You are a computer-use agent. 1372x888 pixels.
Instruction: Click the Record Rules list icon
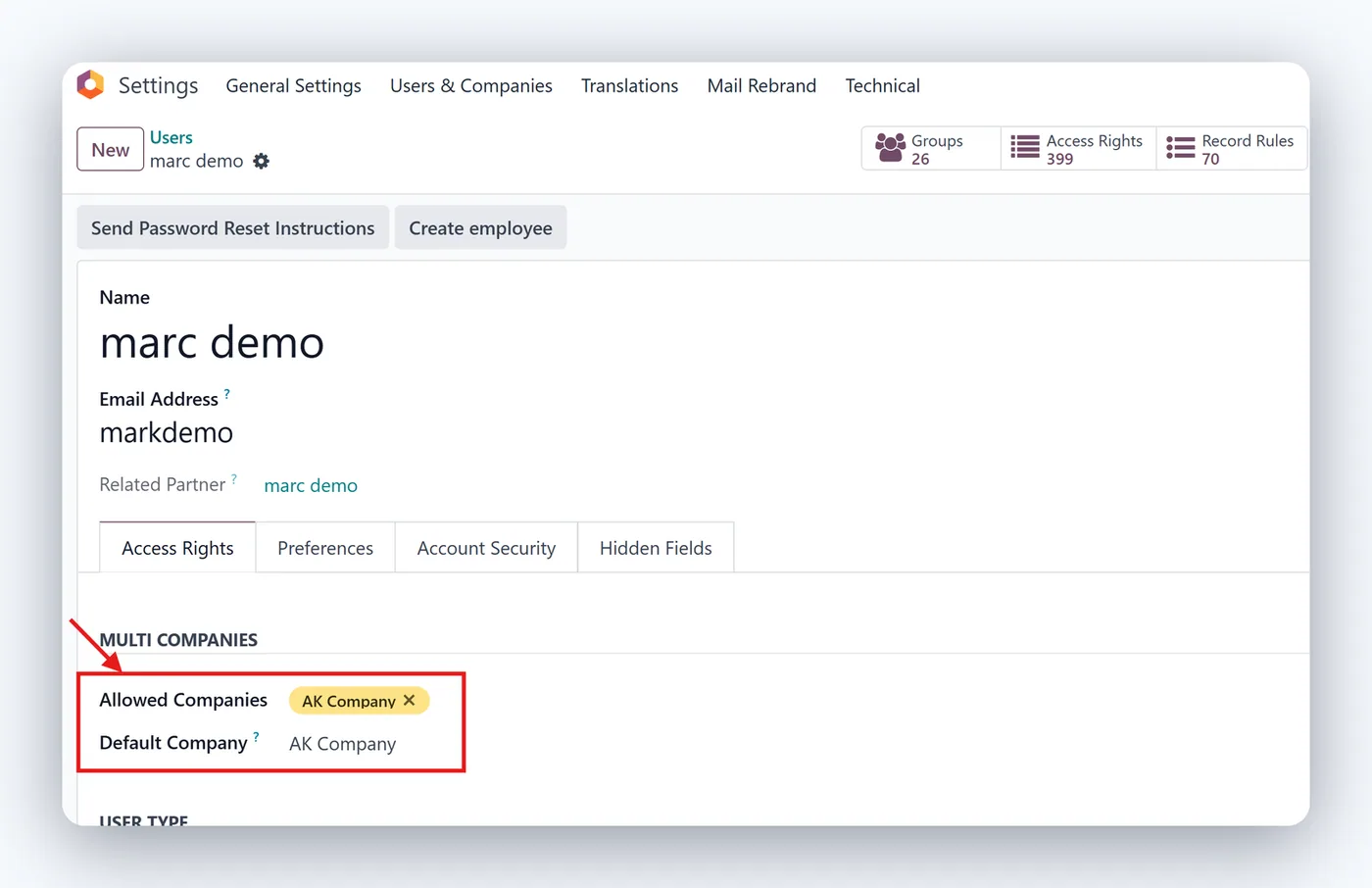pyautogui.click(x=1181, y=148)
